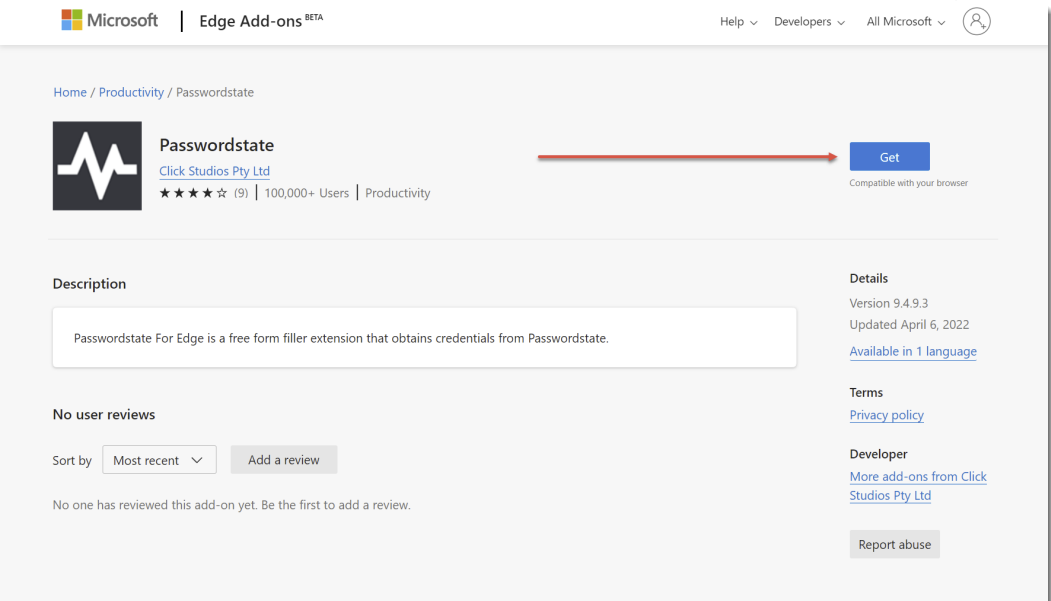
Task: Open the Edge Add-ons home title
Action: click(261, 21)
